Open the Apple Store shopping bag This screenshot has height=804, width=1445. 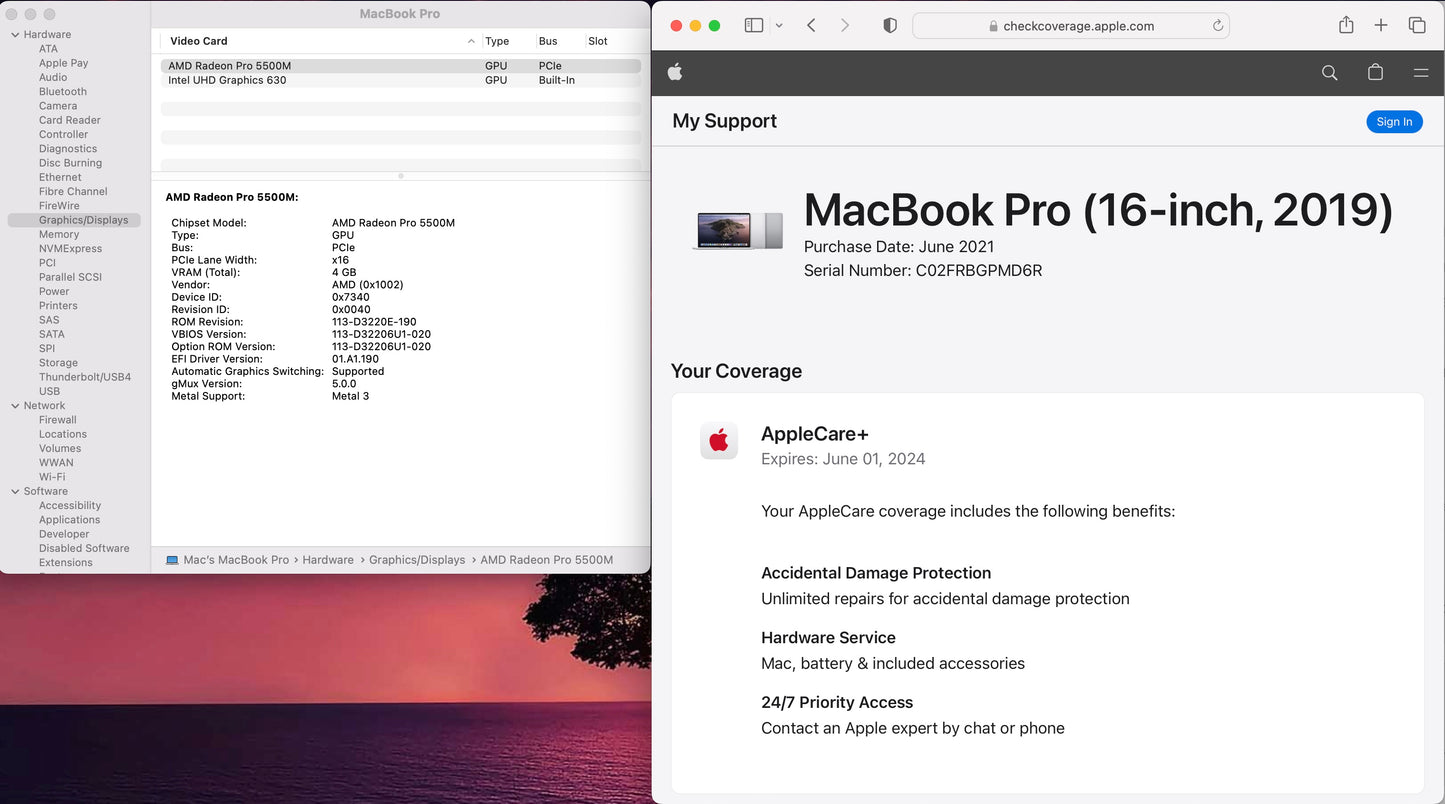[1375, 72]
